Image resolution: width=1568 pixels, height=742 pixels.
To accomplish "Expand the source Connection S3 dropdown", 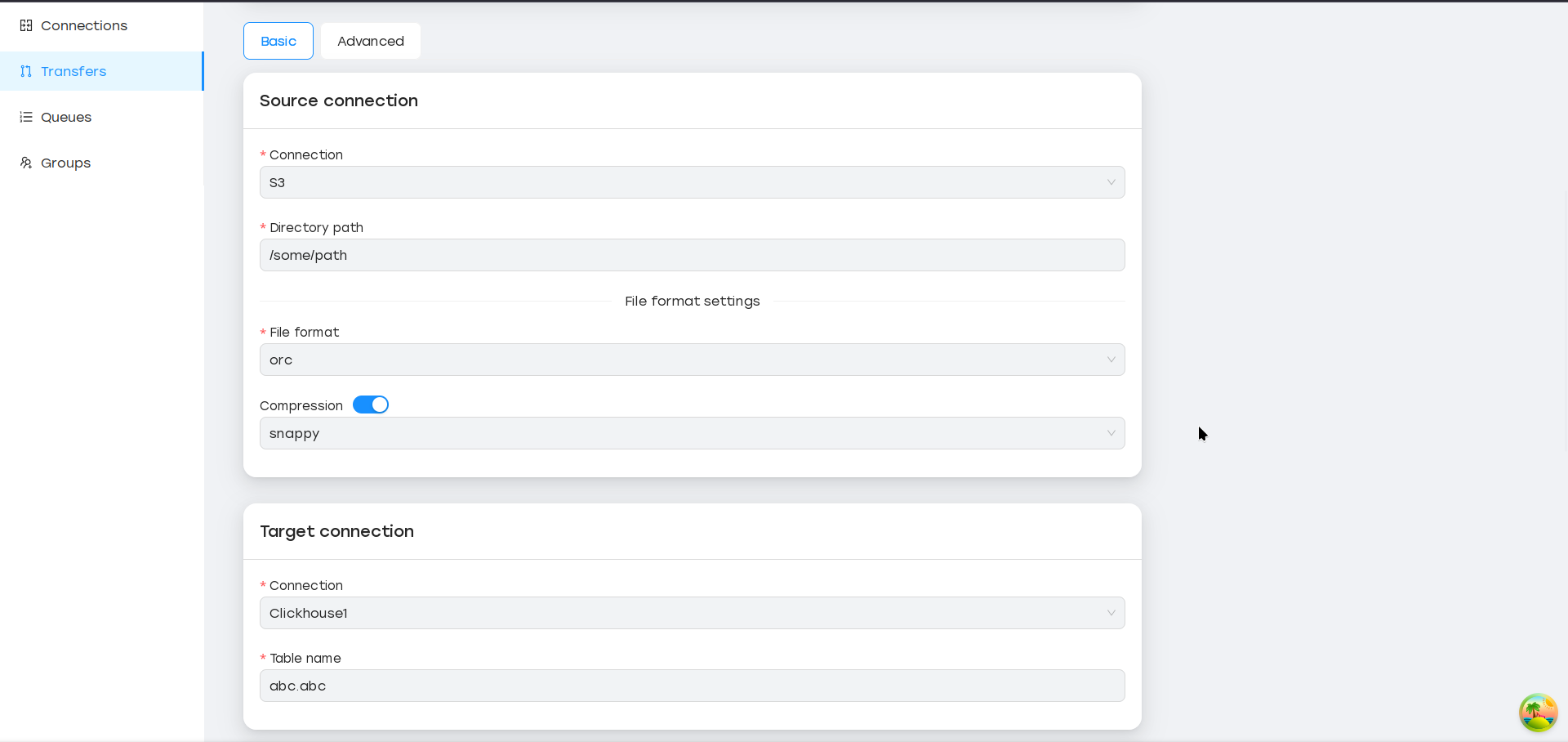I will coord(691,183).
